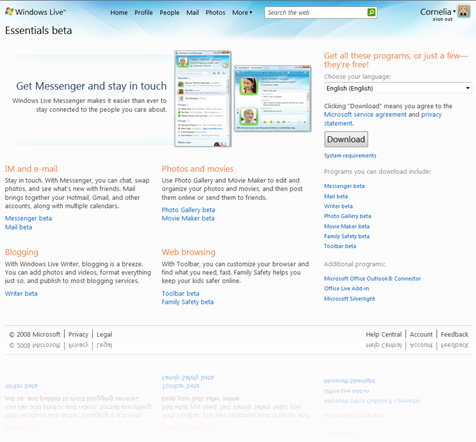Click the sign out link
This screenshot has width=476, height=442.
(x=443, y=19)
